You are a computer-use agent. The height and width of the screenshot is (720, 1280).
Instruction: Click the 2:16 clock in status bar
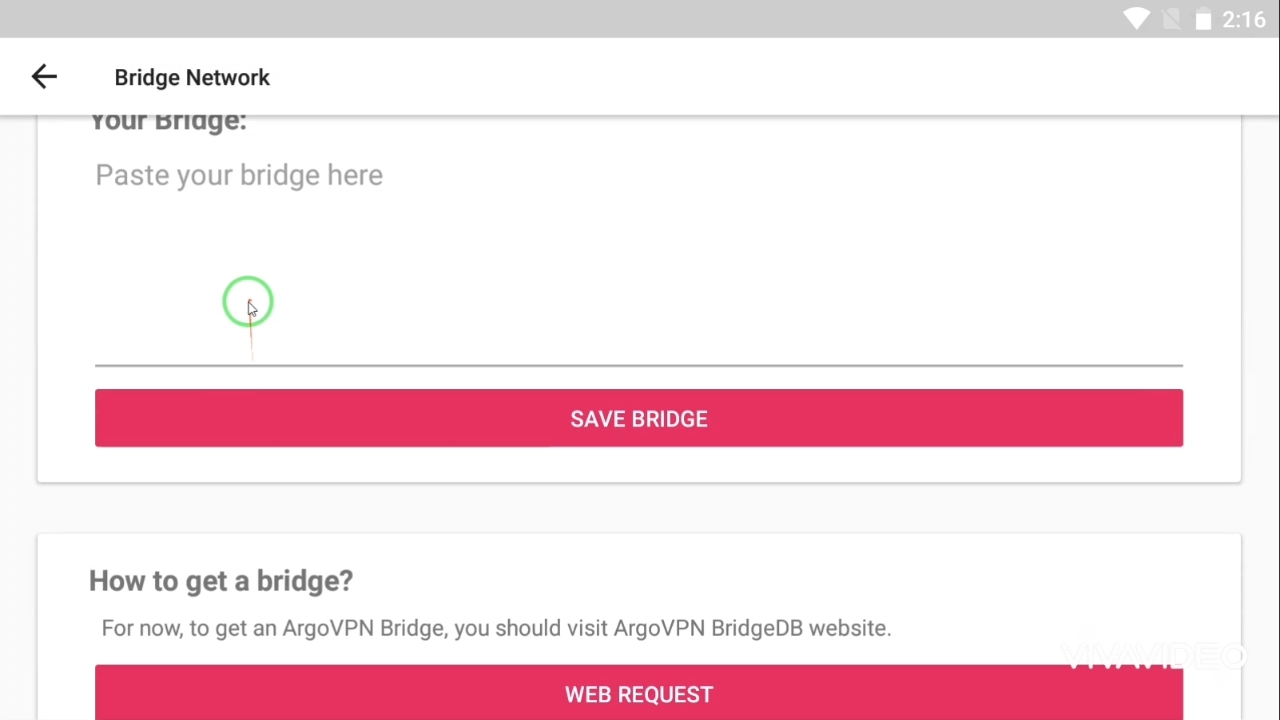point(1244,19)
